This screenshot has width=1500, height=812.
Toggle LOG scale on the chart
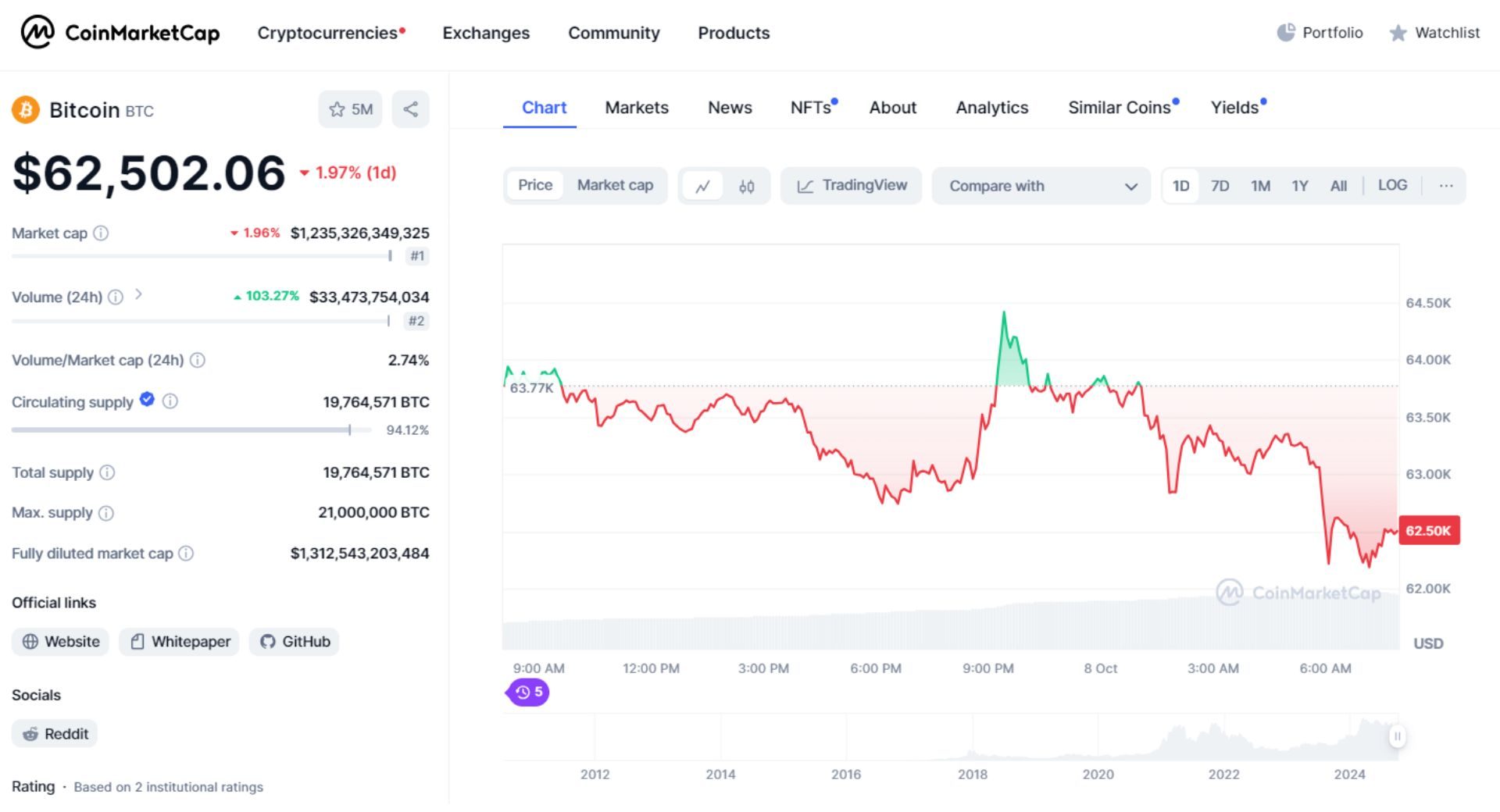click(1392, 185)
